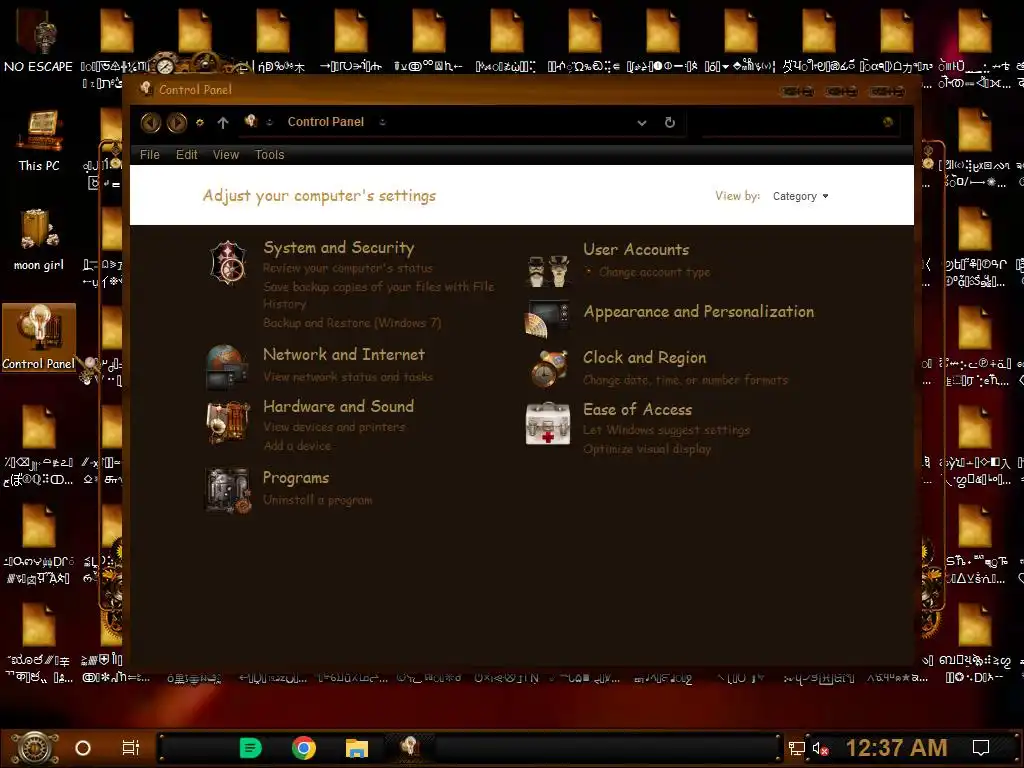
Task: Click the 12:37 AM taskbar clock
Action: pyautogui.click(x=896, y=748)
